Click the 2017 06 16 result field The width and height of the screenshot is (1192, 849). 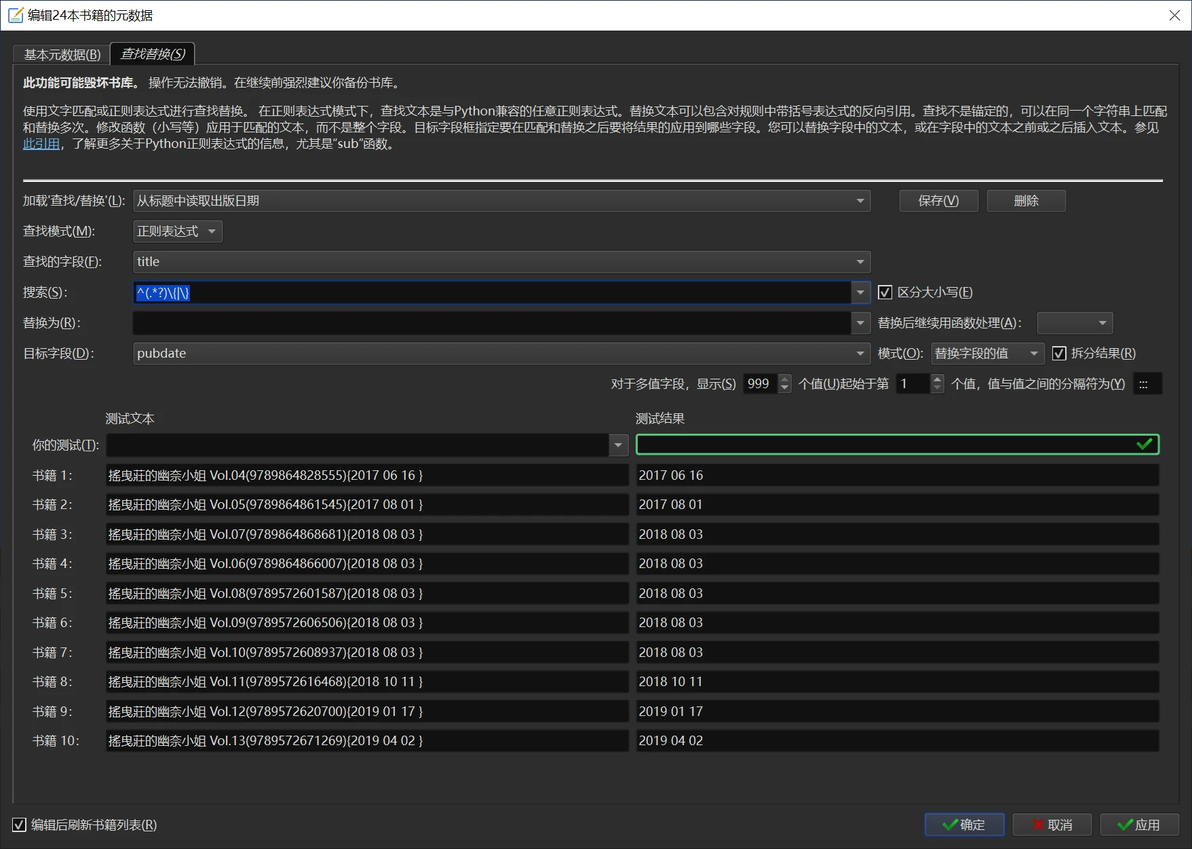point(897,475)
